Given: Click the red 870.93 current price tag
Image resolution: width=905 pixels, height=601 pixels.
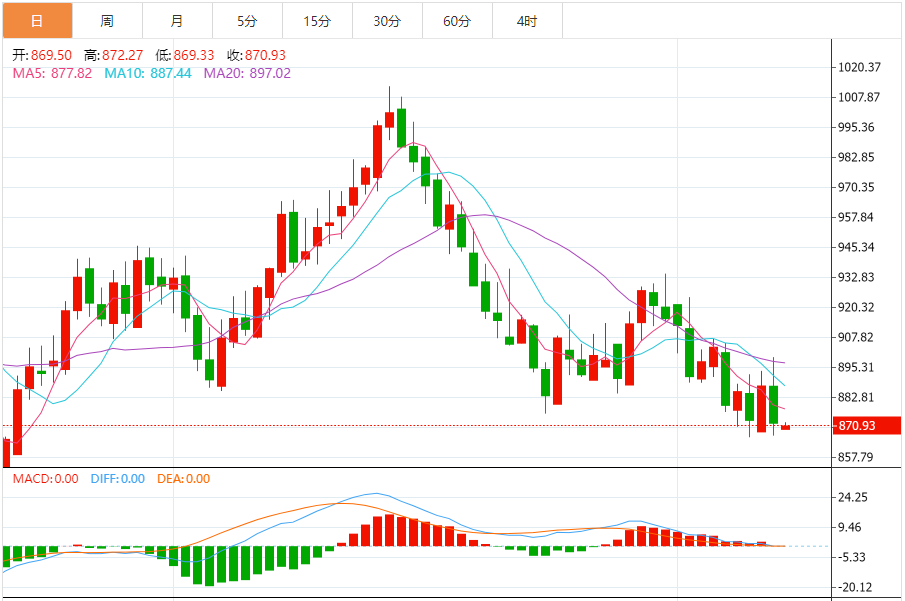Looking at the screenshot, I should tap(867, 425).
